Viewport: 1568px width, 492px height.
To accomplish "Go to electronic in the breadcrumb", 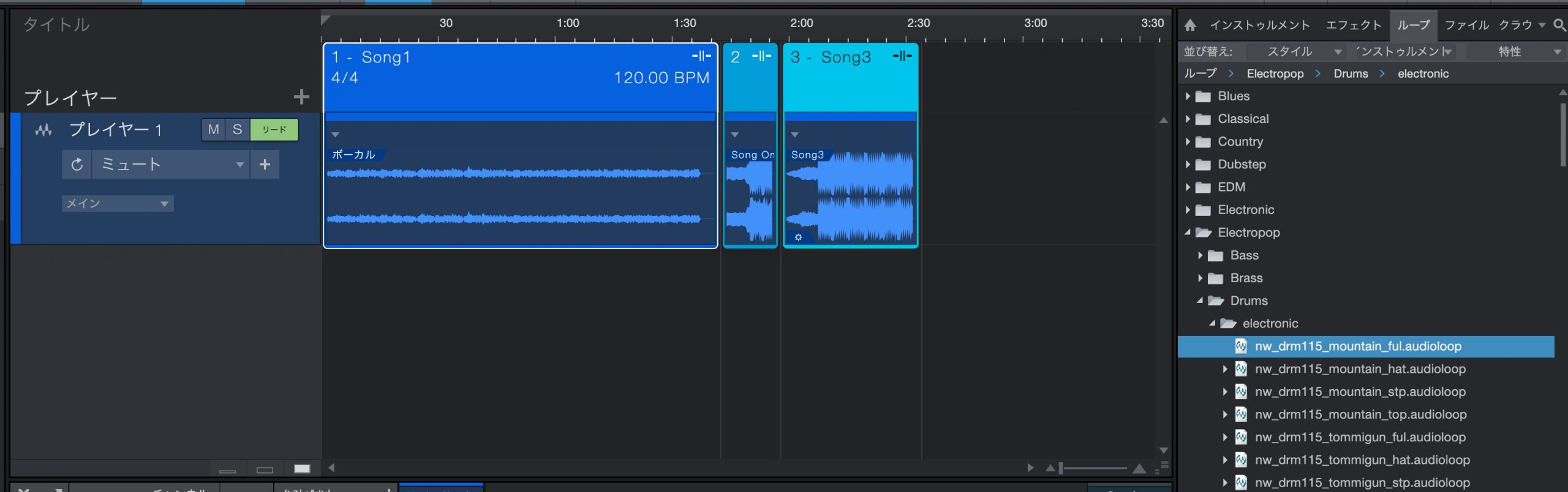I will pos(1423,73).
